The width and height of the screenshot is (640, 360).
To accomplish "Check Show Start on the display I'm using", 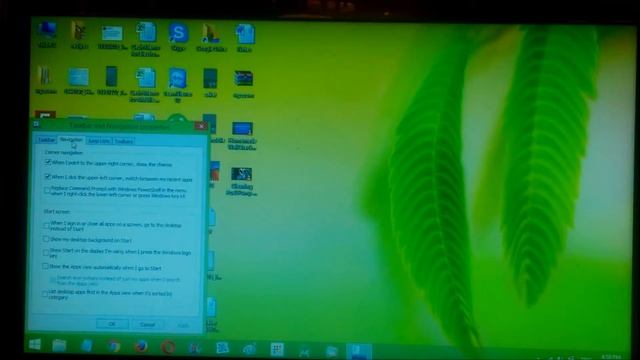I will point(46,253).
